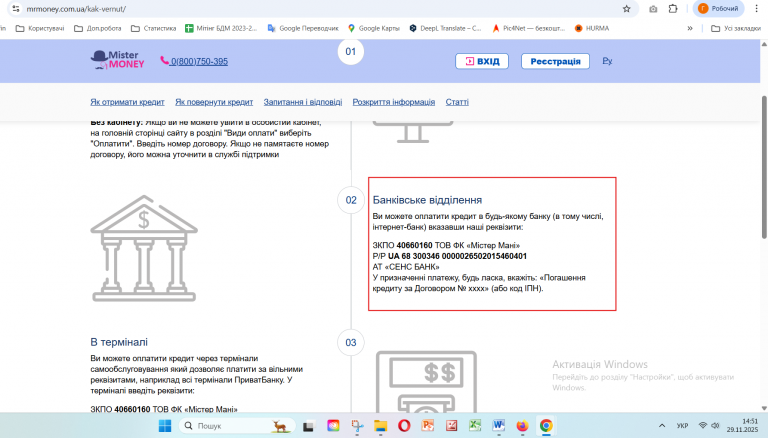Open Статті menu item
The image size is (768, 438).
pyautogui.click(x=457, y=102)
